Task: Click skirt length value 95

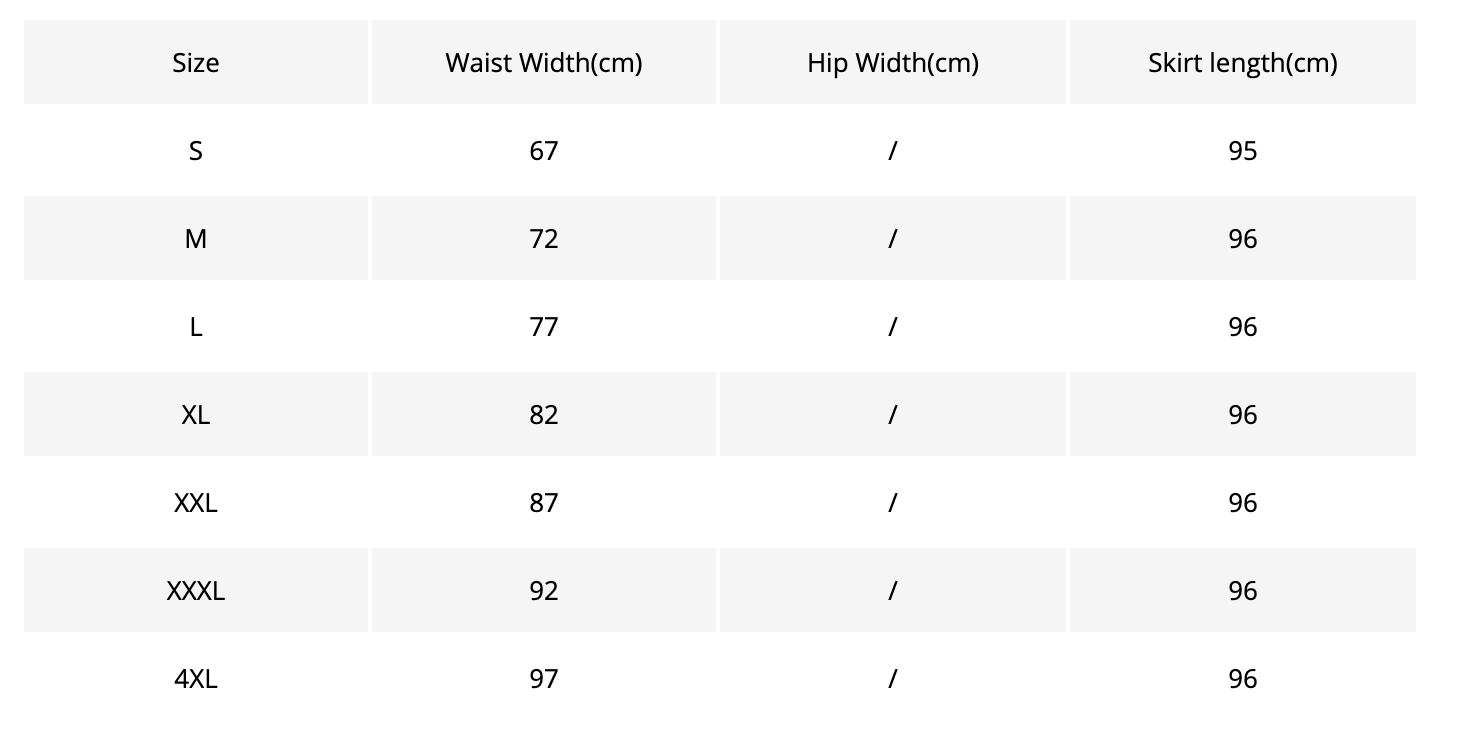Action: (1243, 150)
